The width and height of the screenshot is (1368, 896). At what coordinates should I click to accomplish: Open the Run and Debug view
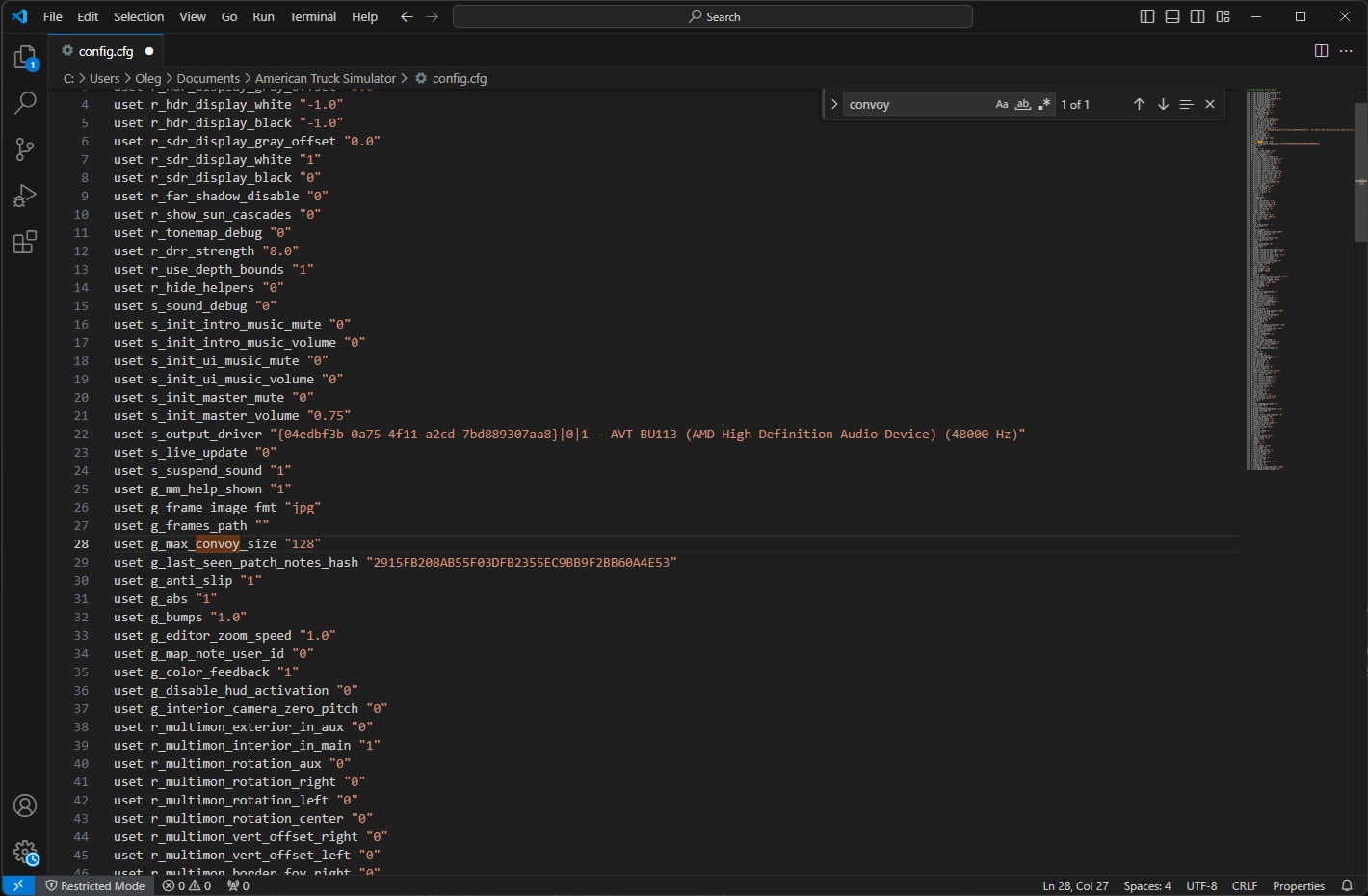25,196
